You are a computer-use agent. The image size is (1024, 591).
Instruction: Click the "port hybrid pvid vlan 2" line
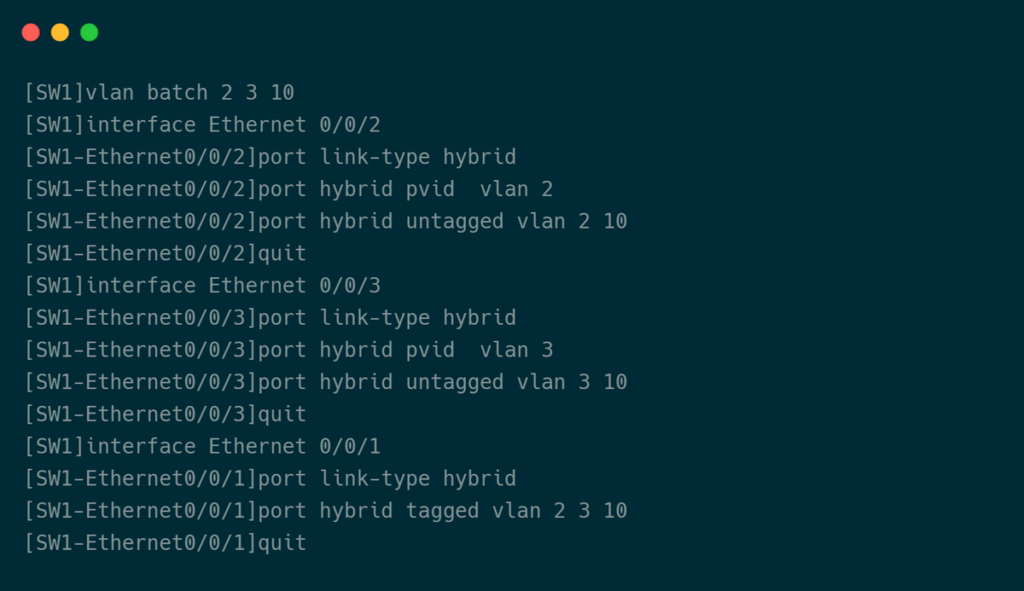point(405,189)
